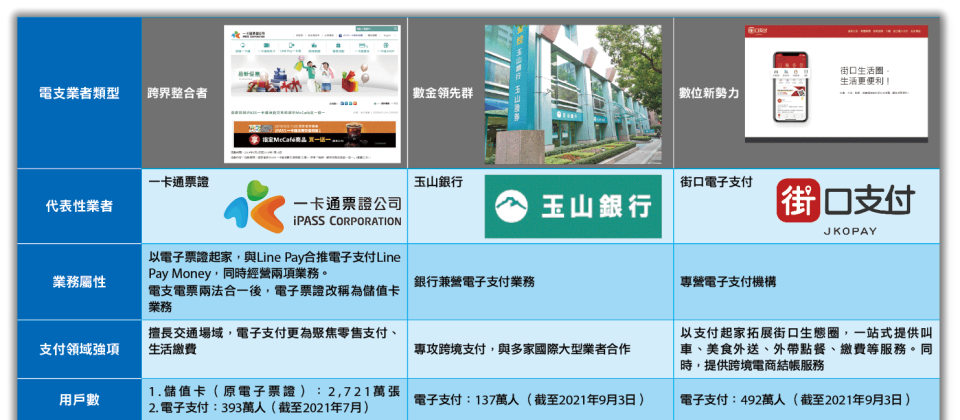Image resolution: width=960 pixels, height=420 pixels.
Task: Click 街口生活圈 slogan in screenshot
Action: (x=866, y=75)
